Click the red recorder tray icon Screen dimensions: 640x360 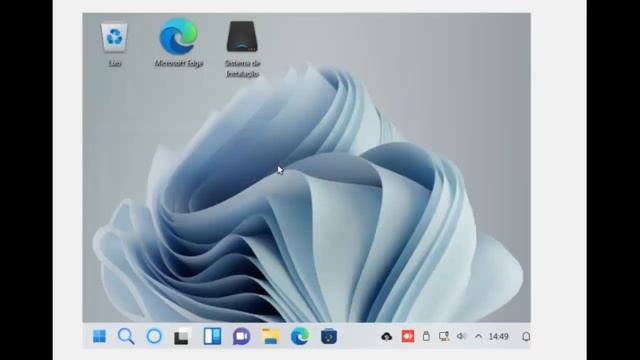(408, 336)
